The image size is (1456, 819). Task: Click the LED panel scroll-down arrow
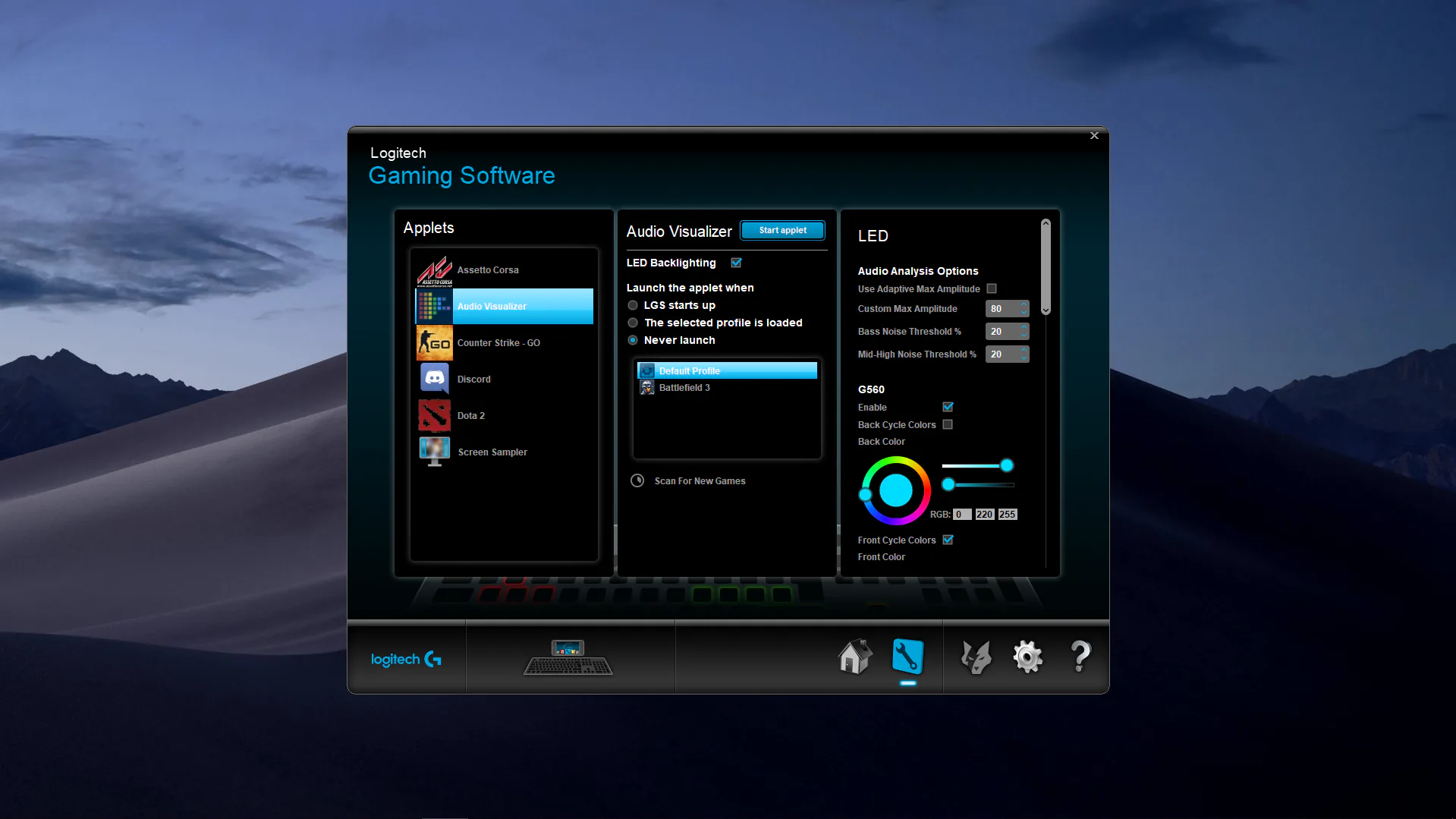click(1046, 310)
